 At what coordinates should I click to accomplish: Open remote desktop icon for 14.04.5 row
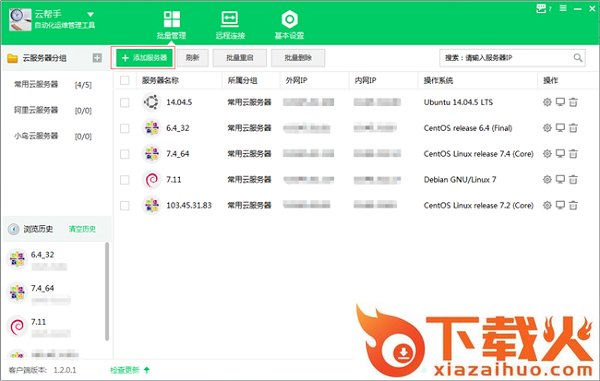pyautogui.click(x=560, y=102)
